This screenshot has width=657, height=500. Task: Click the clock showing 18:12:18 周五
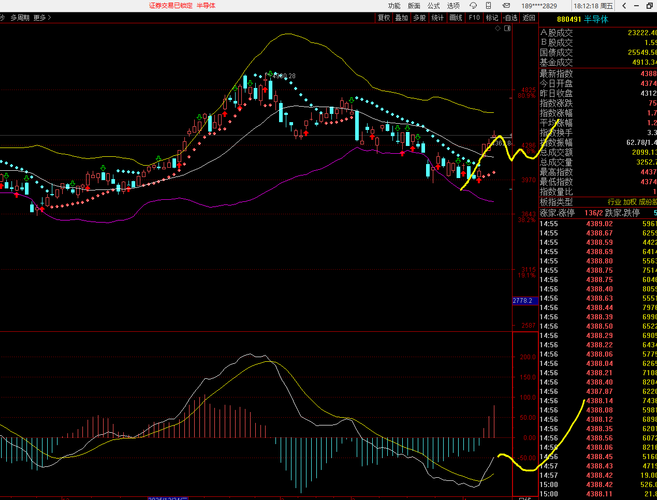(593, 6)
